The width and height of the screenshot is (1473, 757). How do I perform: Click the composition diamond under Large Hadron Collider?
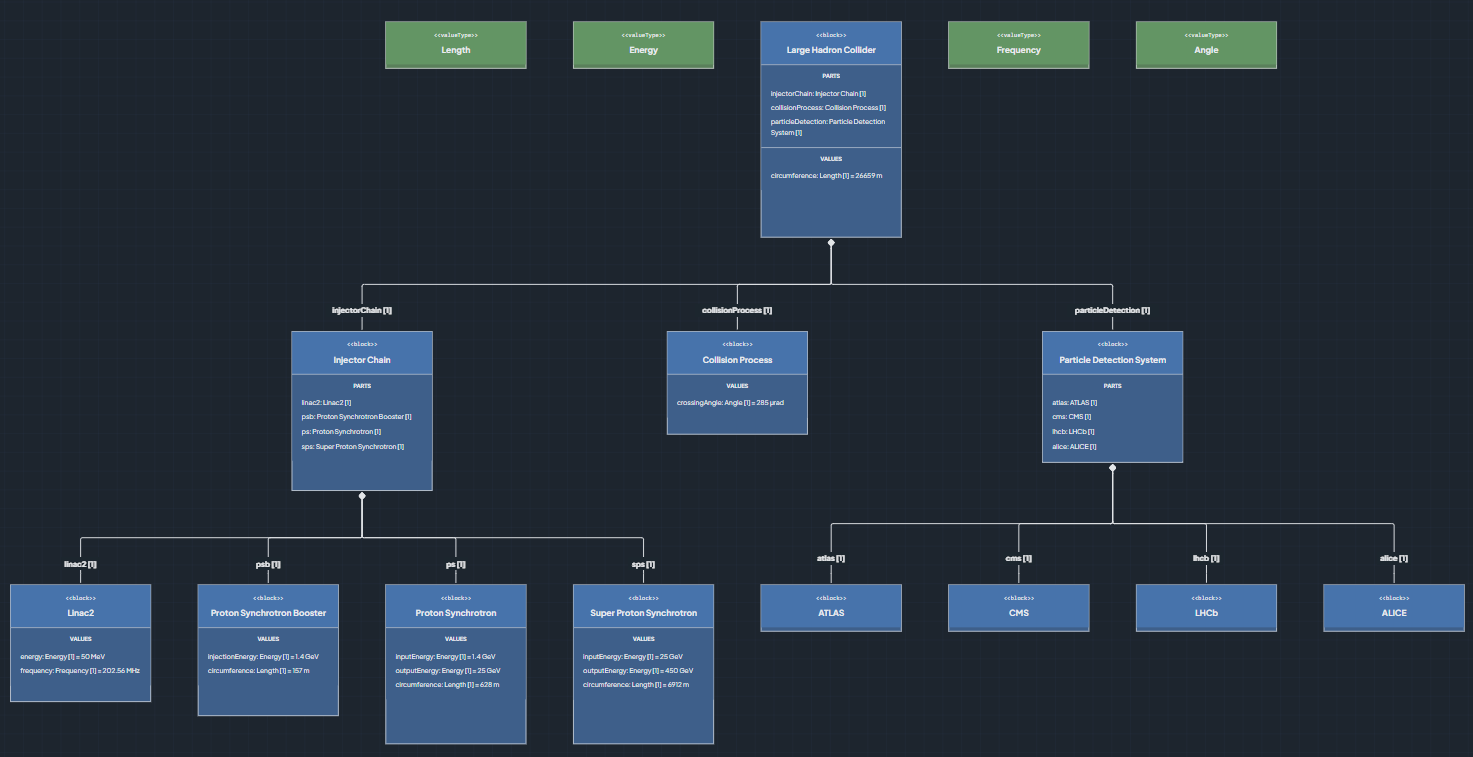coord(831,243)
